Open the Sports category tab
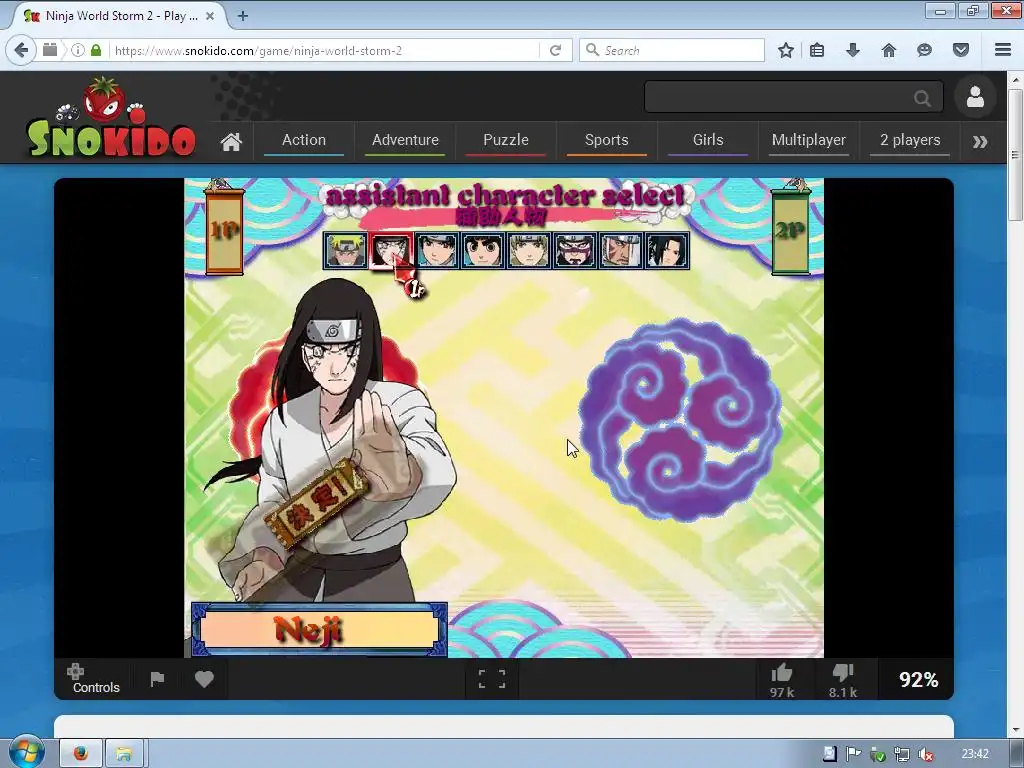Image resolution: width=1024 pixels, height=768 pixels. click(x=607, y=140)
